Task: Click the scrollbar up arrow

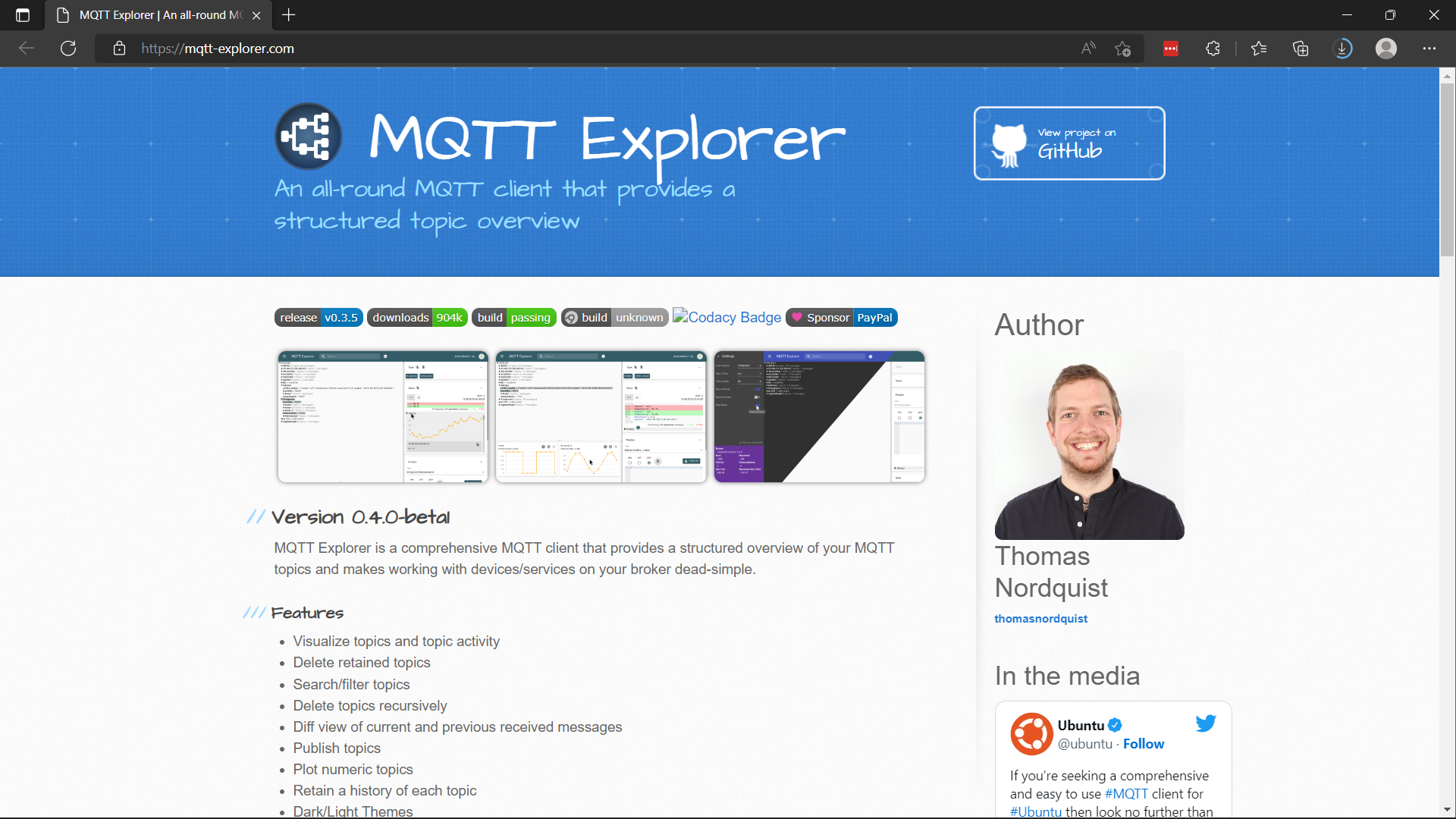Action: pos(1447,75)
